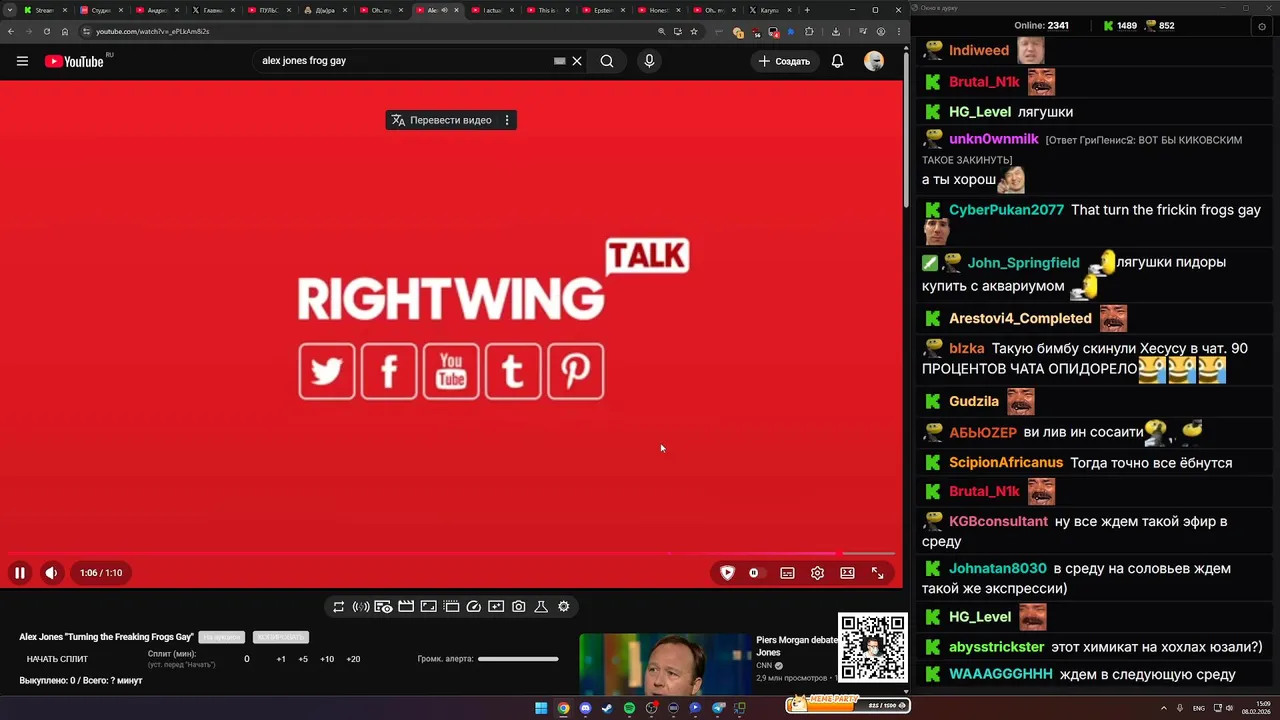This screenshot has width=1280, height=720.
Task: Click the broadcast waves toolbar icon
Action: click(361, 606)
